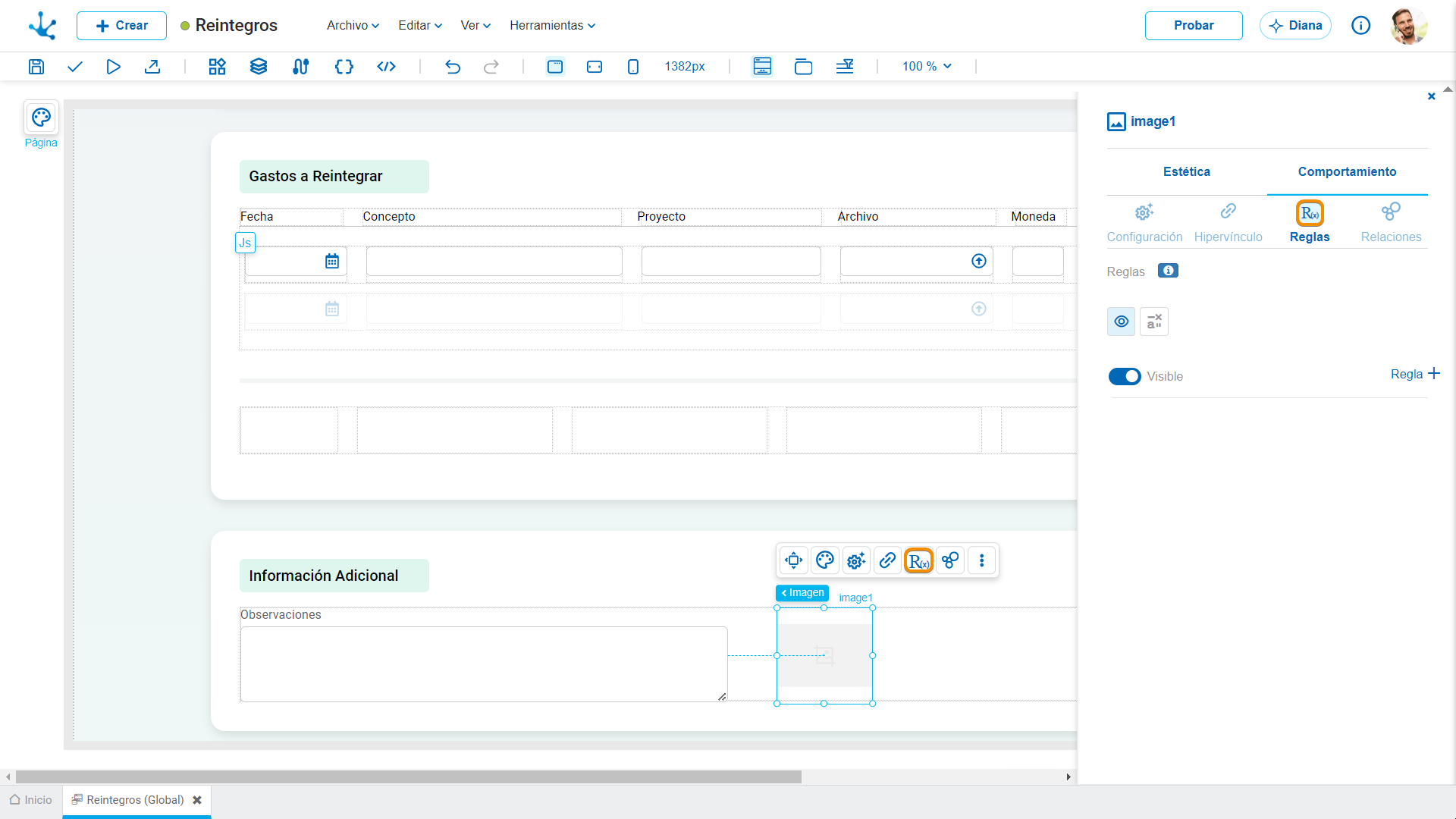This screenshot has height=819, width=1456.
Task: Open the HTML source code icon
Action: click(x=387, y=67)
